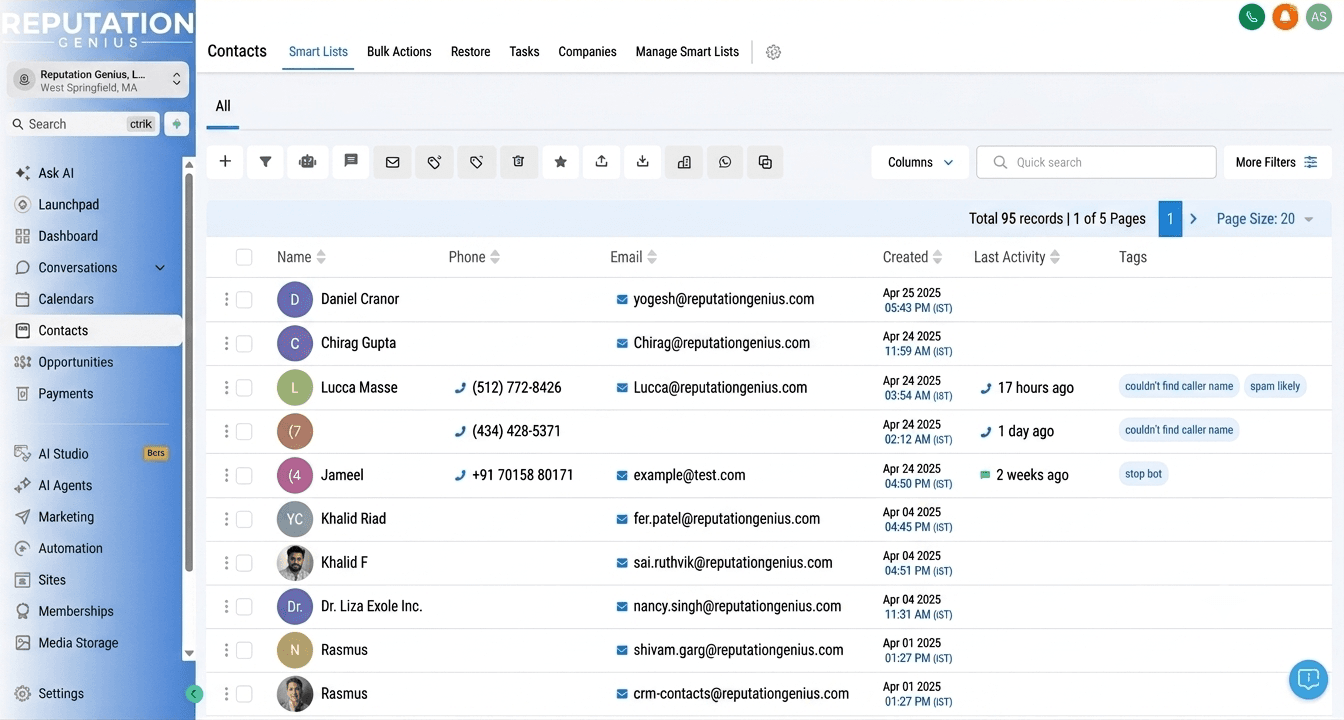This screenshot has width=1344, height=720.
Task: Open the filter funnel icon
Action: click(x=266, y=162)
